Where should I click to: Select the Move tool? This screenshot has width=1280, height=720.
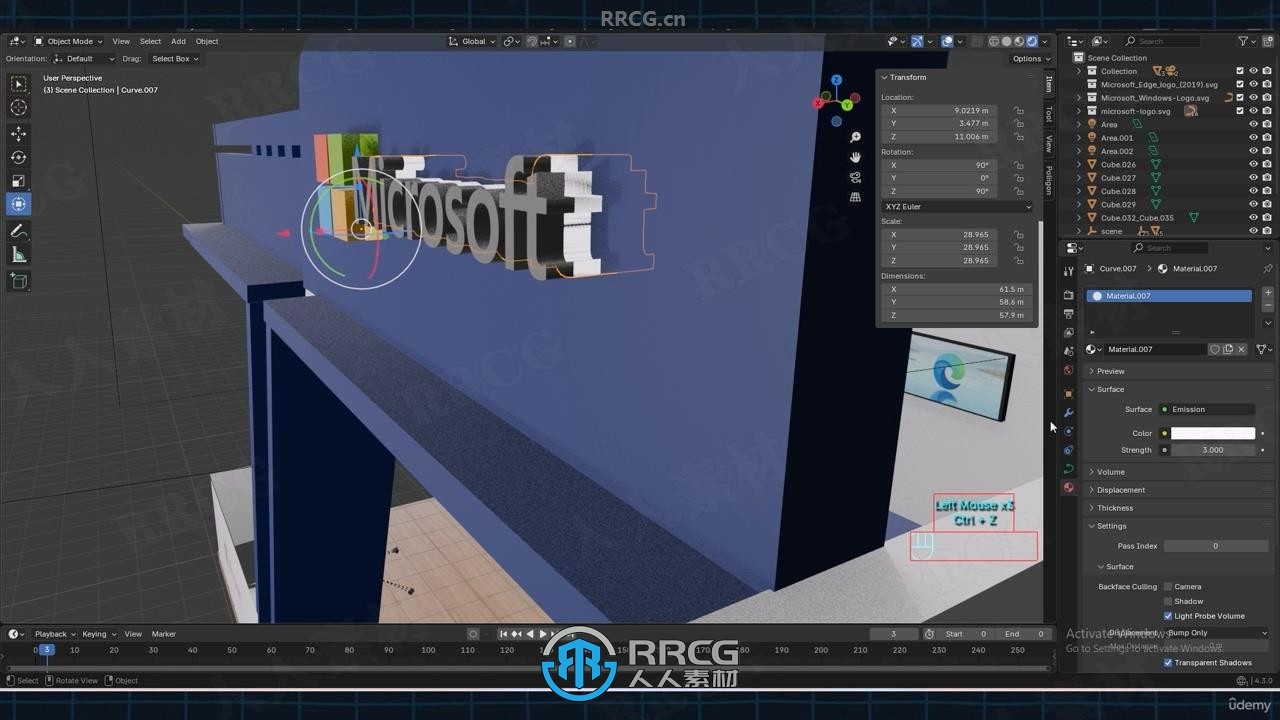(18, 134)
